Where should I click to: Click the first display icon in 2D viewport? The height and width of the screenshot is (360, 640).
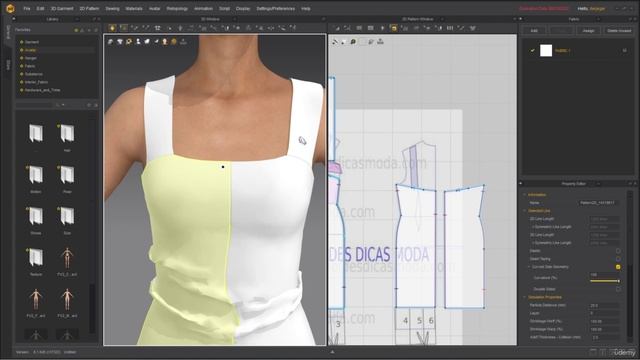pos(335,42)
